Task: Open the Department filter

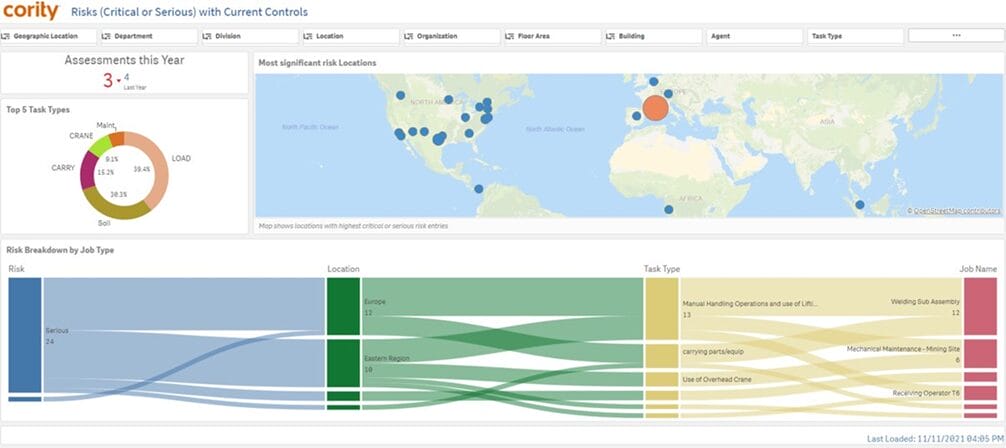Action: click(149, 36)
